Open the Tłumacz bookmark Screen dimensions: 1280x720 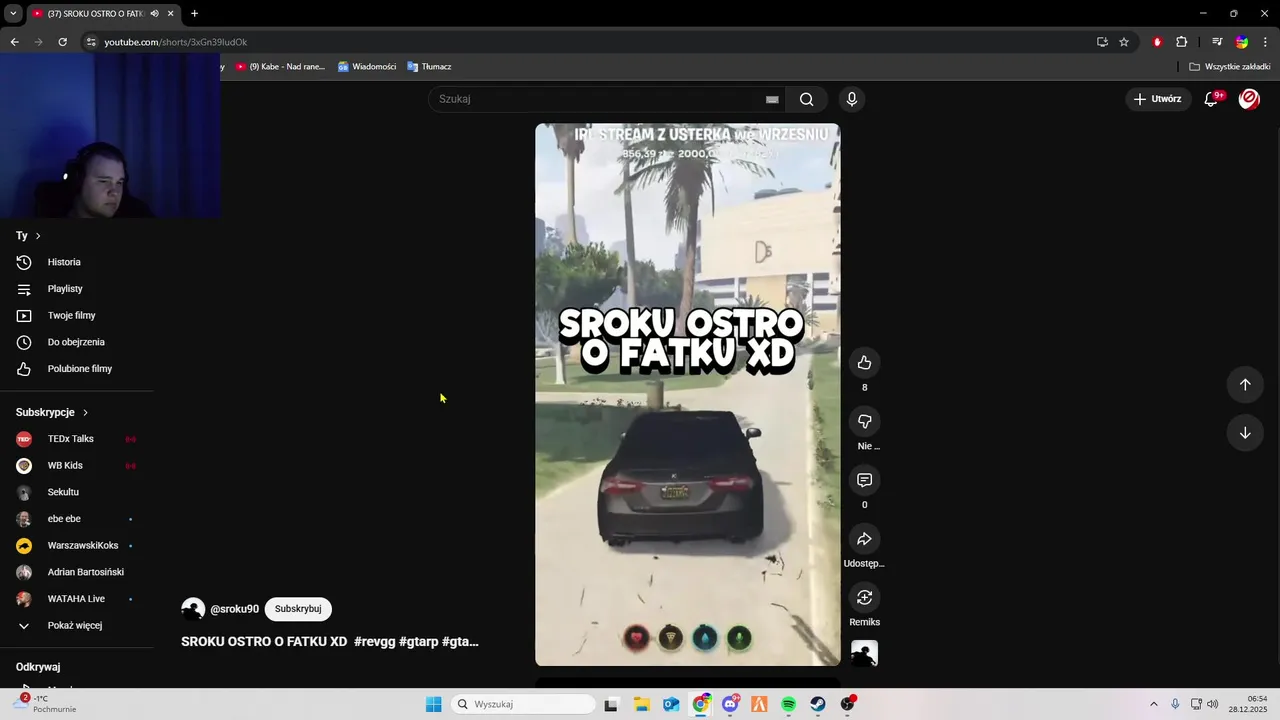(x=429, y=67)
